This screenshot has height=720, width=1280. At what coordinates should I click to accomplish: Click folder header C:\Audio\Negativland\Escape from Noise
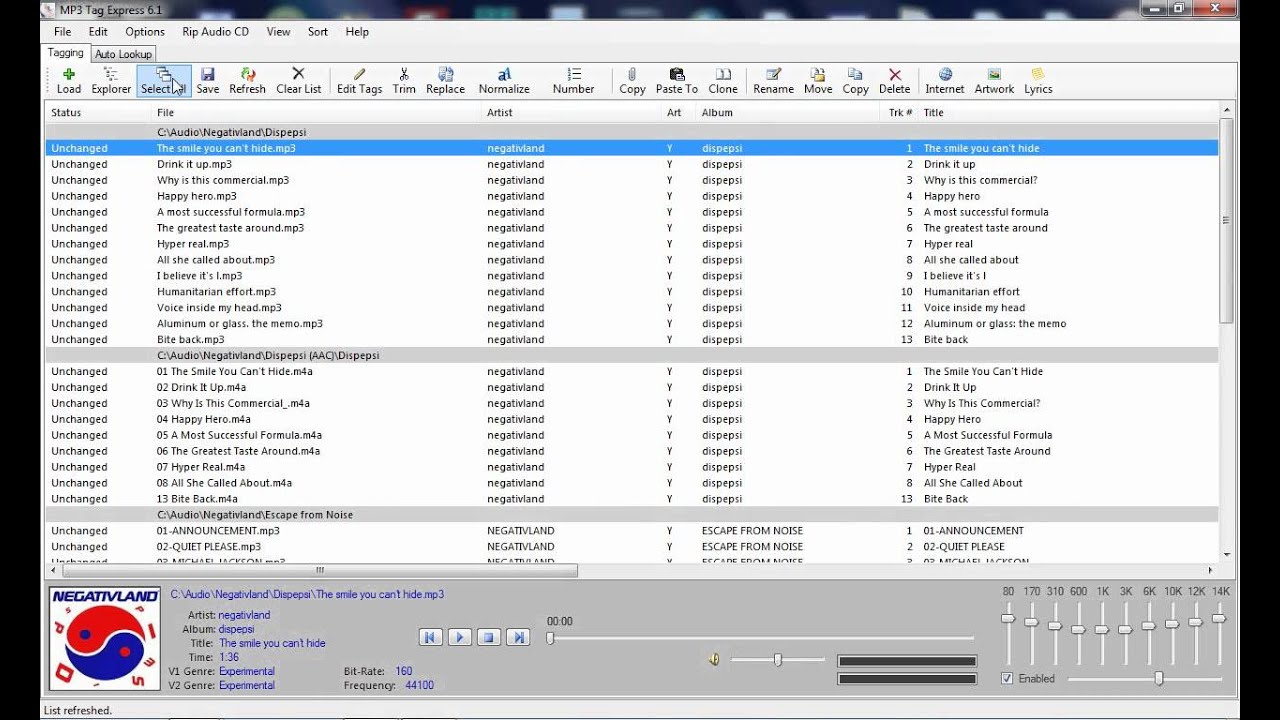coord(632,515)
